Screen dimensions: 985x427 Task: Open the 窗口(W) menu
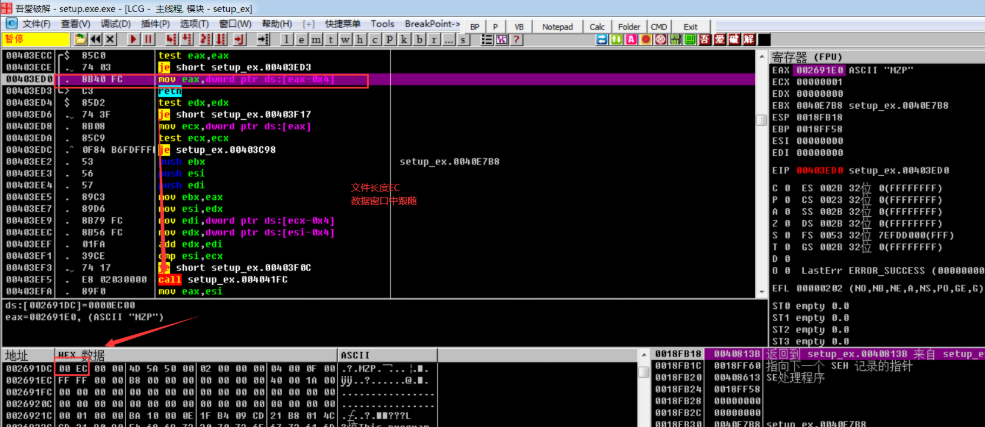[x=235, y=24]
